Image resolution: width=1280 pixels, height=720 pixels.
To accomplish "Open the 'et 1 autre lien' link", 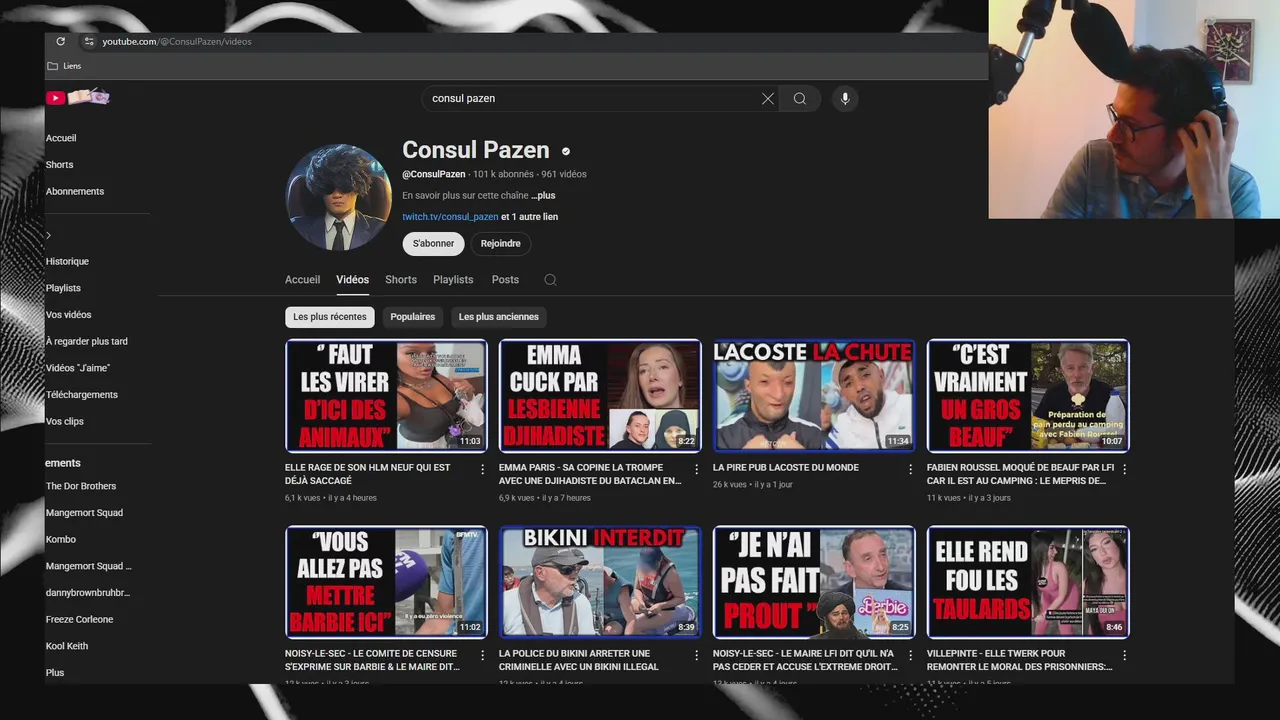I will coord(529,217).
